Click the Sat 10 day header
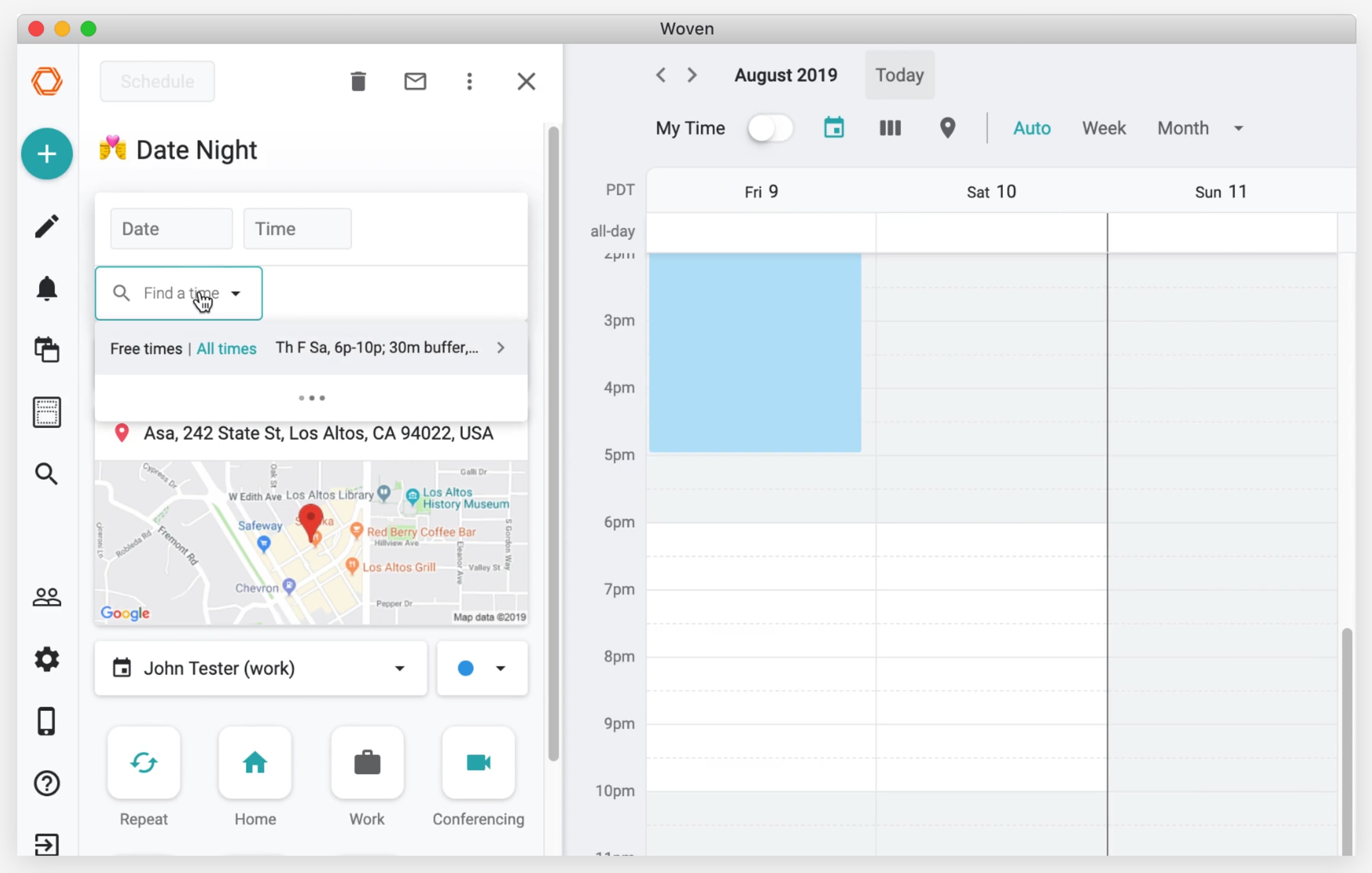This screenshot has width=1372, height=873. pyautogui.click(x=991, y=192)
